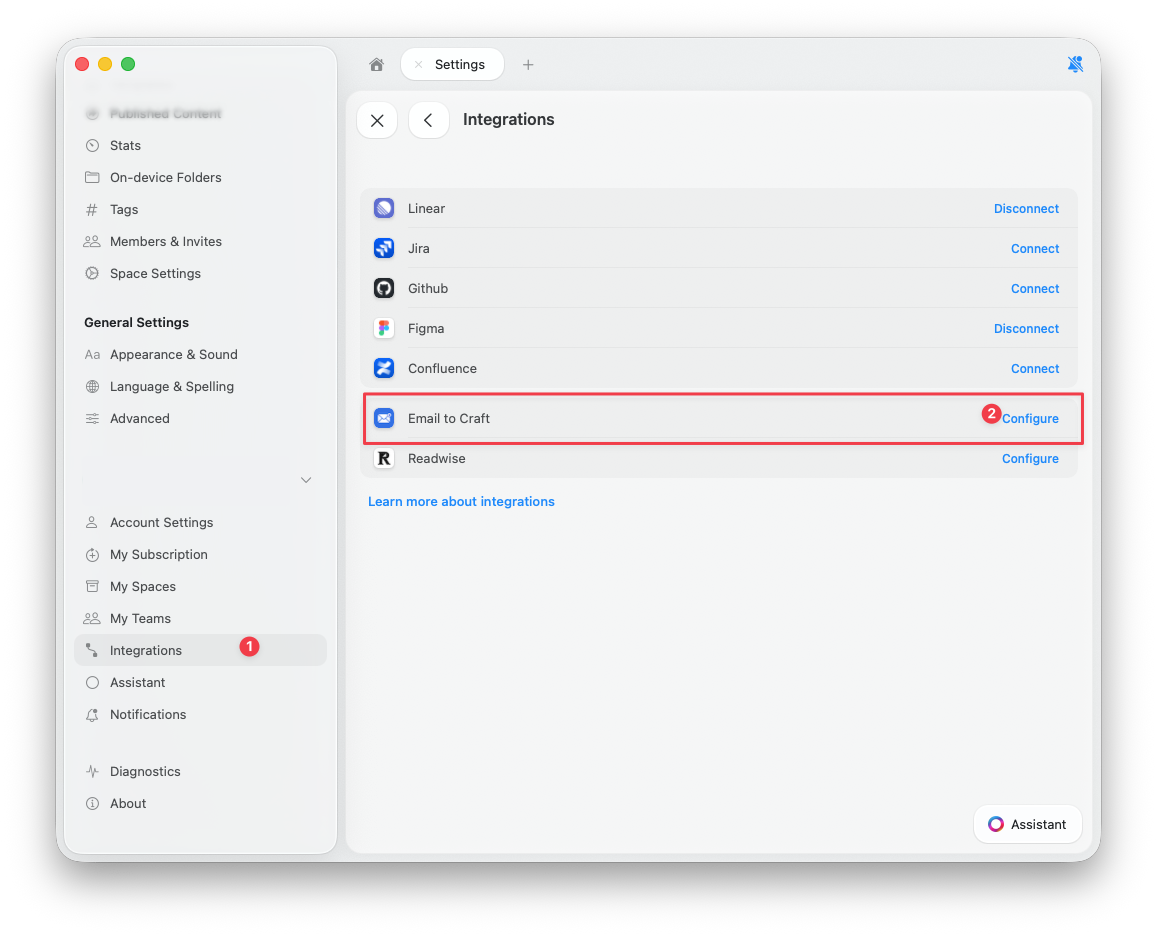
Task: Open a new tab with the plus
Action: 528,65
